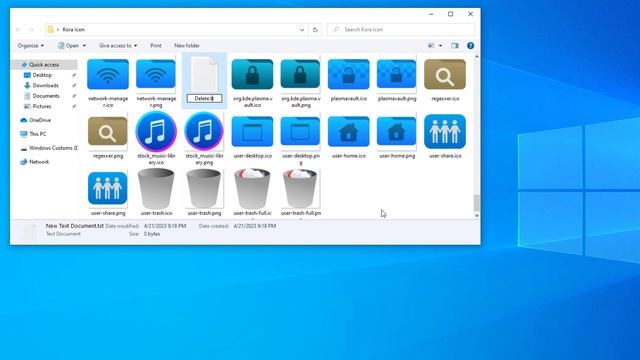This screenshot has height=360, width=640.
Task: Select the regexxer.ico search icon
Action: point(445,74)
